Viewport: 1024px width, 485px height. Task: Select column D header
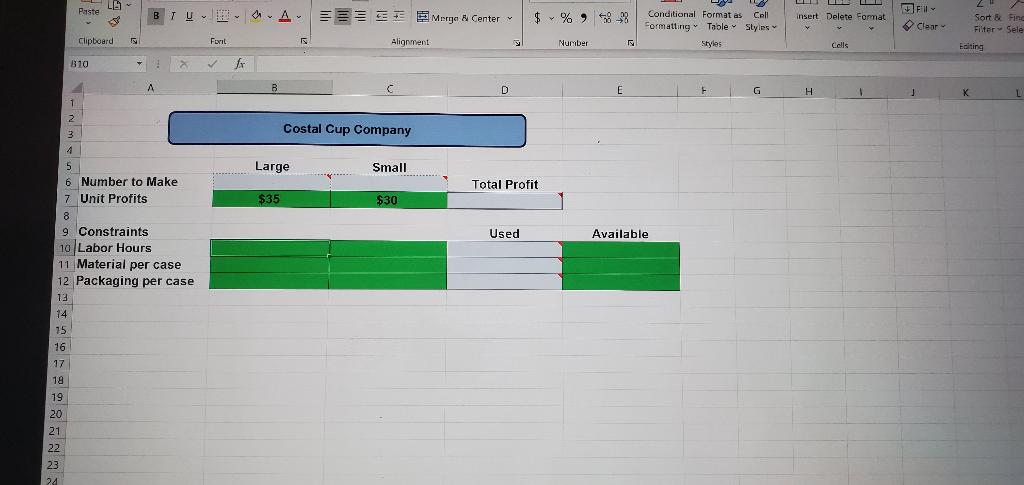tap(505, 89)
